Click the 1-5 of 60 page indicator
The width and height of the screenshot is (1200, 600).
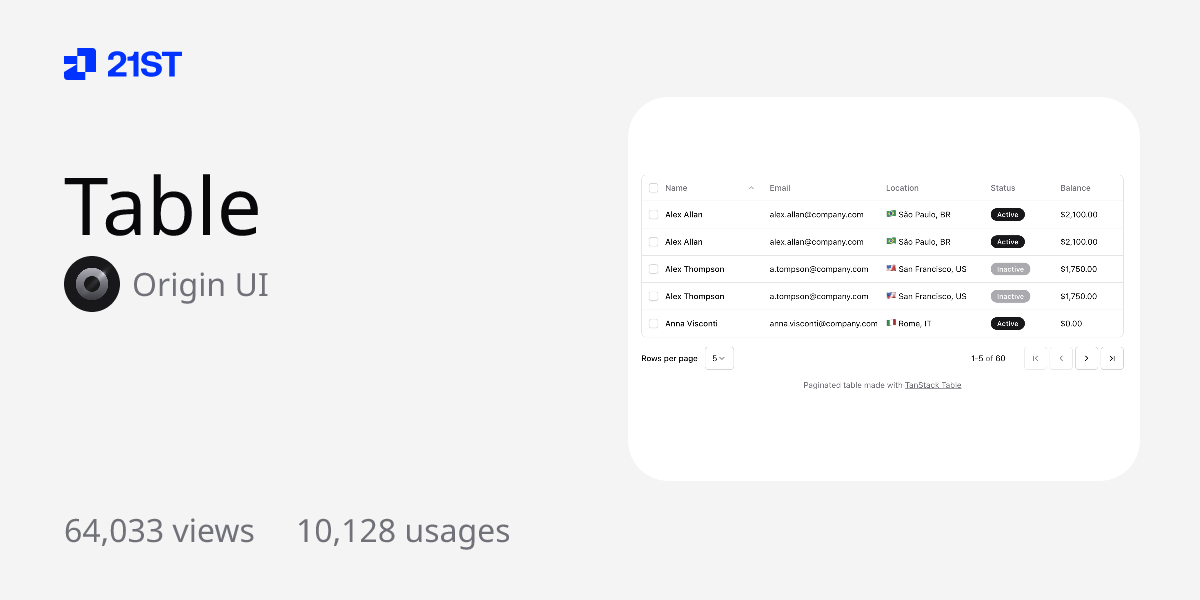[x=988, y=358]
